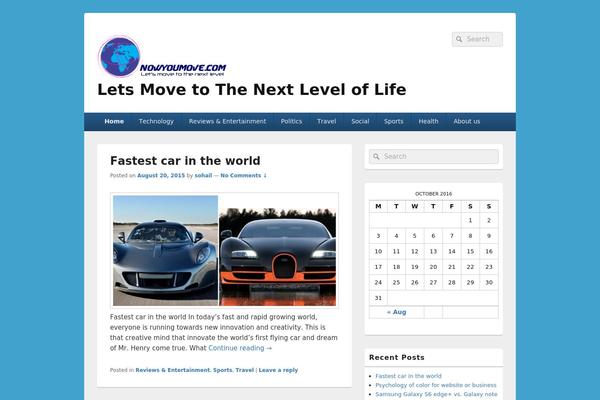The width and height of the screenshot is (600, 400).
Task: Click date 28 in the calendar
Action: (x=452, y=282)
